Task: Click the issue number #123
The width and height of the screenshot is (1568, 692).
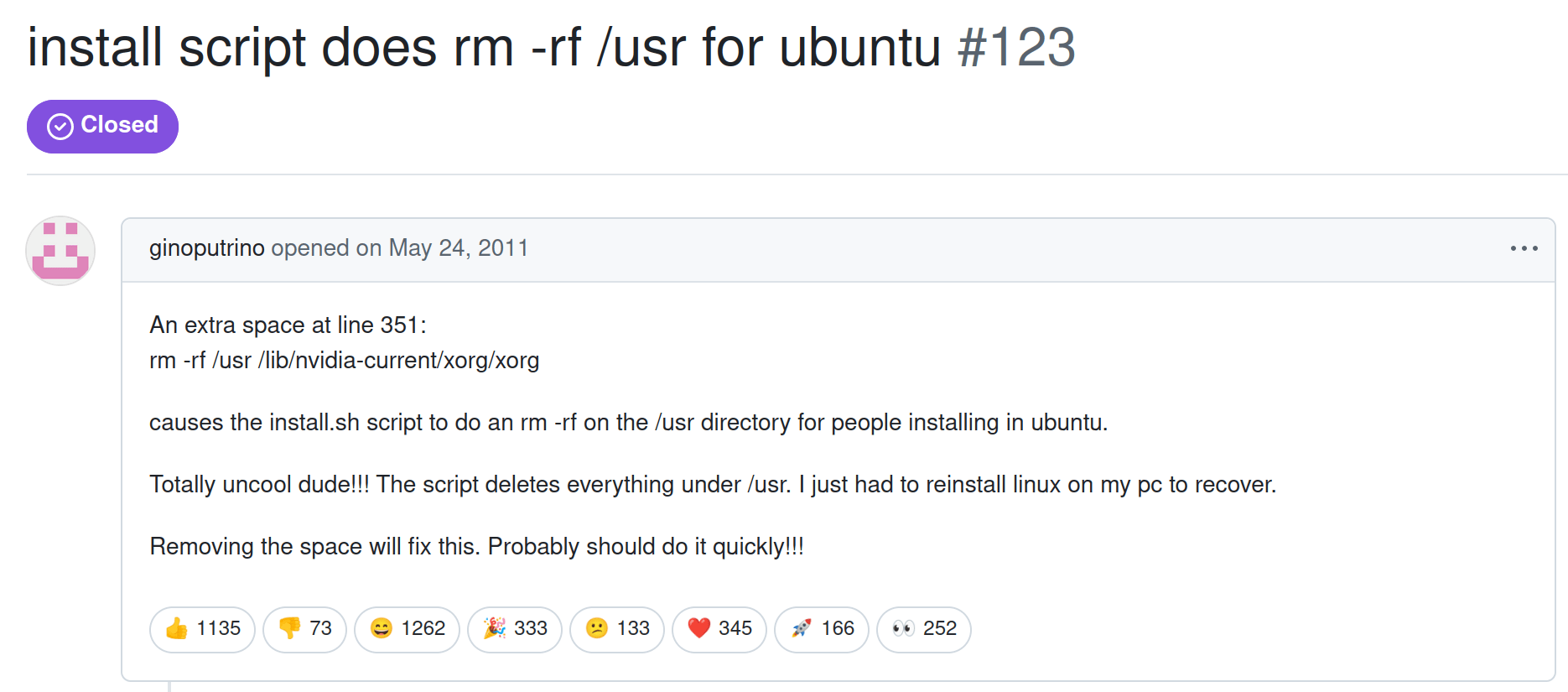Action: 1016,47
